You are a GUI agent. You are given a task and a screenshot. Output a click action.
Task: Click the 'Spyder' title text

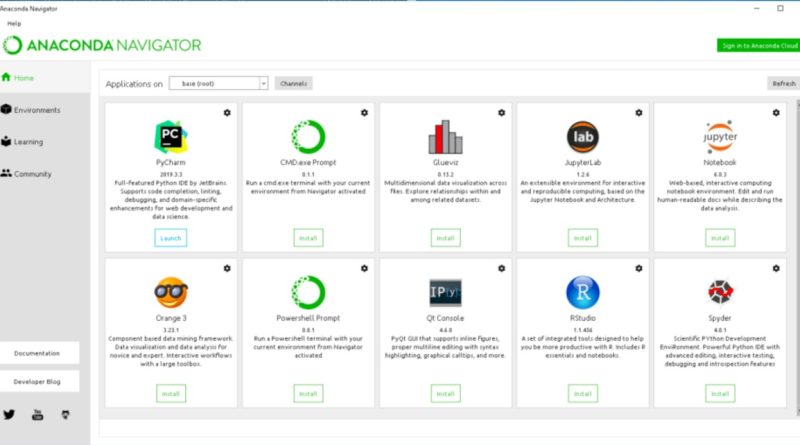pos(720,318)
